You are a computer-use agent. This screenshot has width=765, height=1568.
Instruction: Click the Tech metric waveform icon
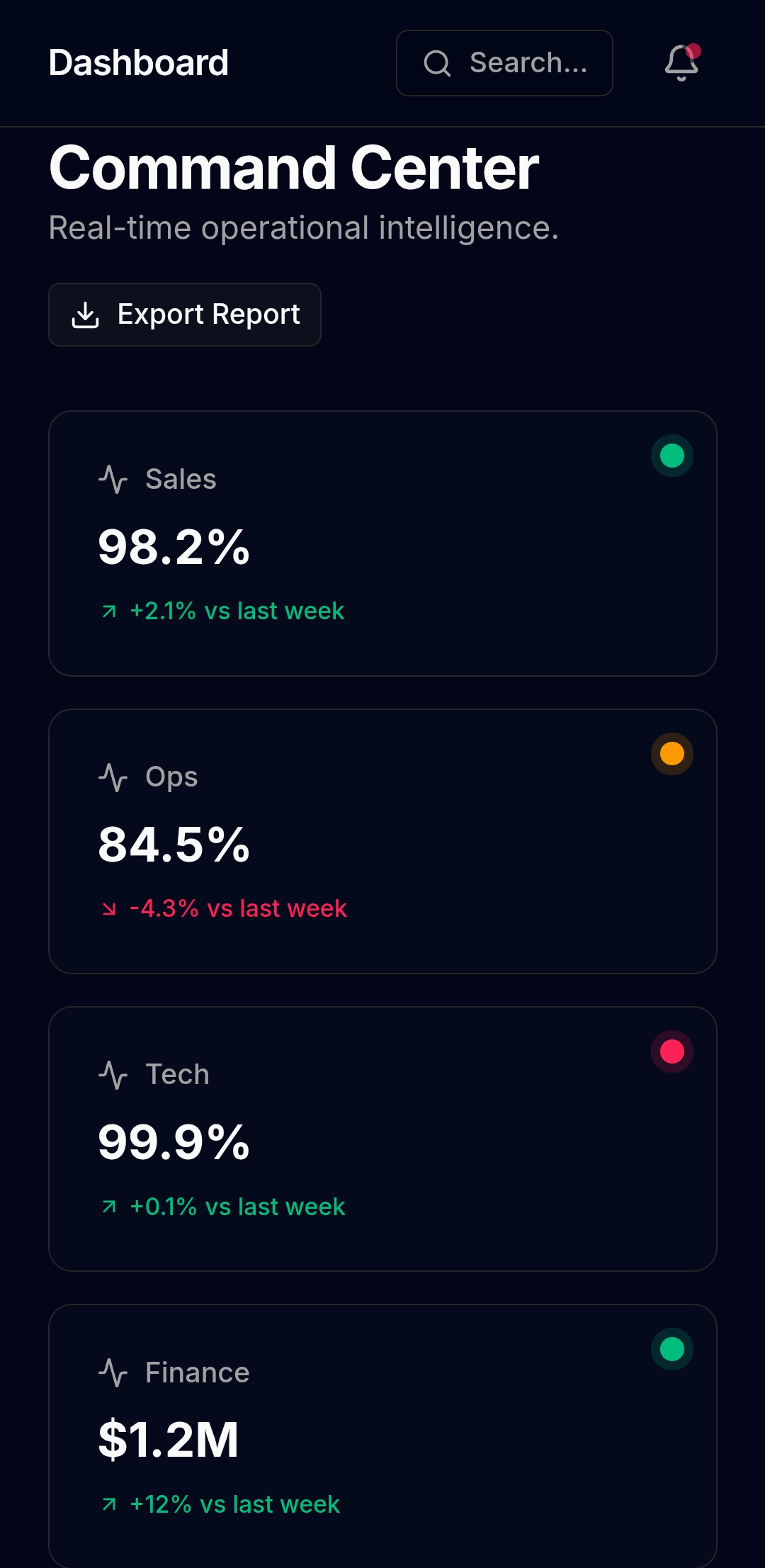click(x=113, y=1074)
